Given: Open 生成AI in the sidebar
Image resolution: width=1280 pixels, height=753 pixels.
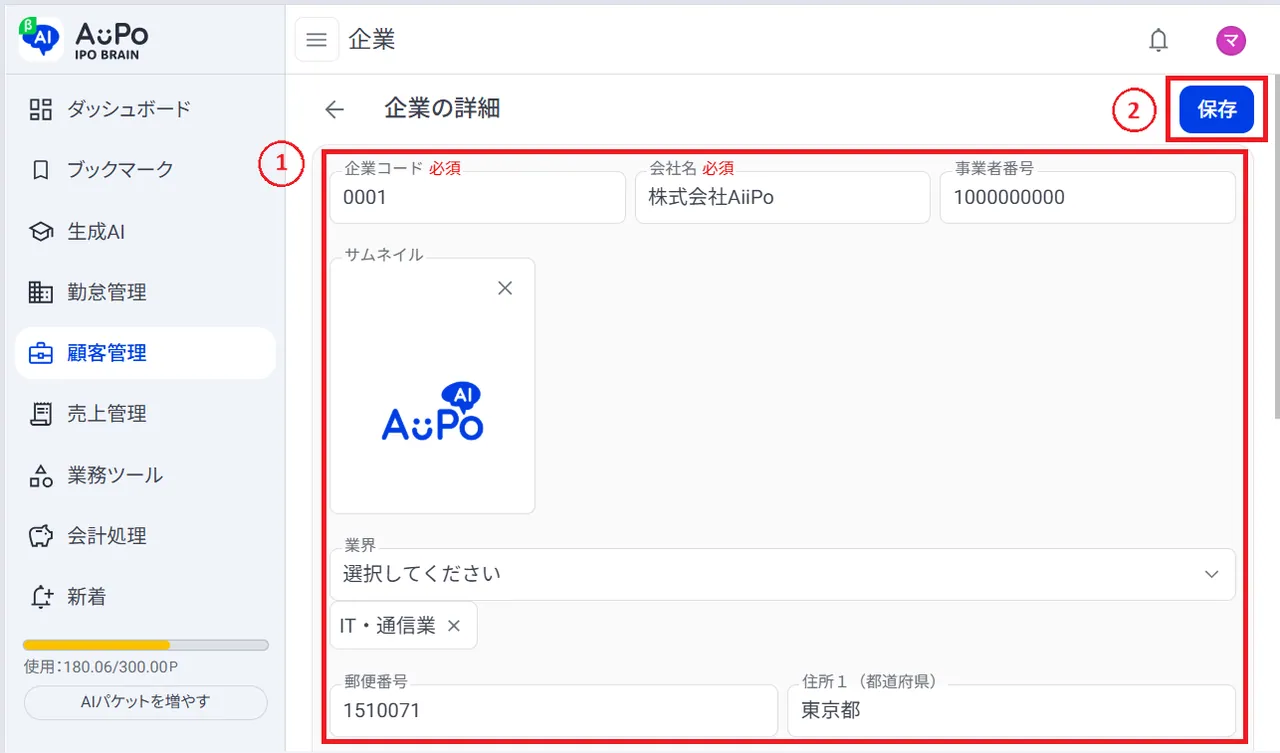Looking at the screenshot, I should click(x=145, y=232).
